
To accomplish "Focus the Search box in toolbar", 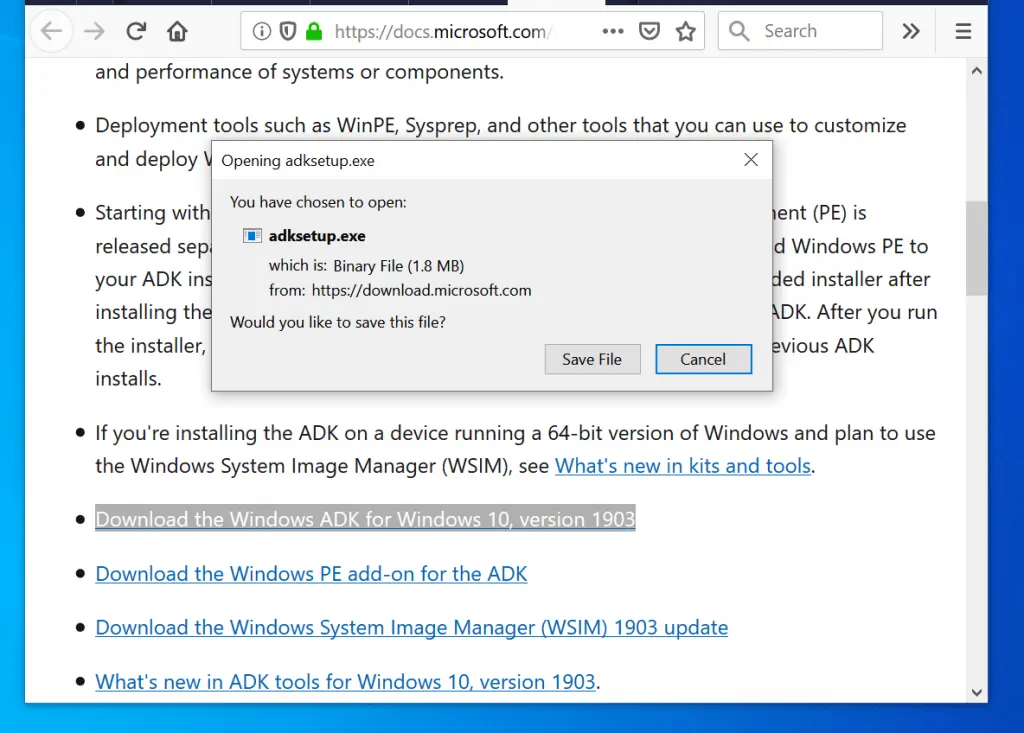I will [x=800, y=31].
